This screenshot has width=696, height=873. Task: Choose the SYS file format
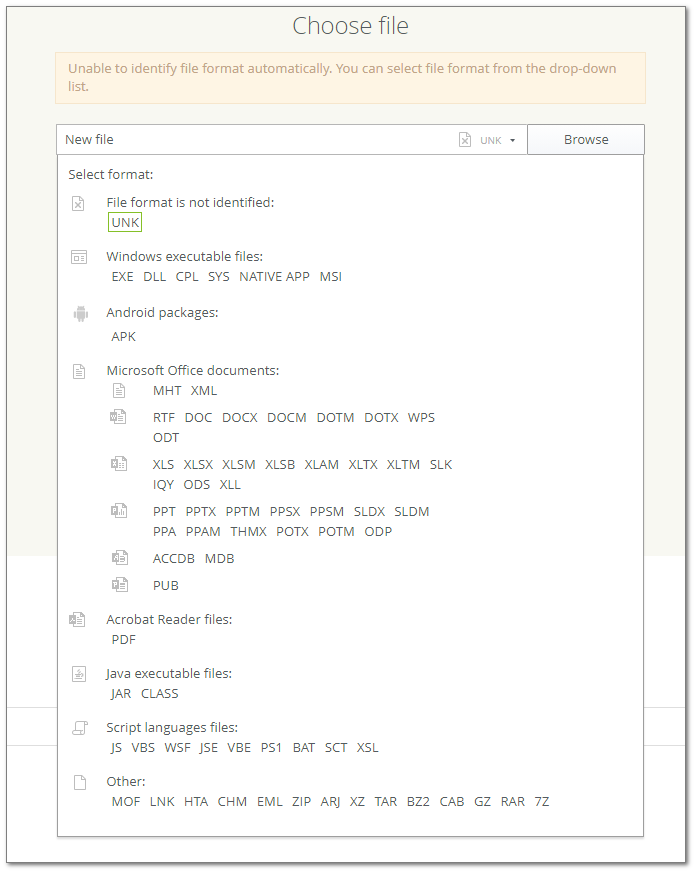click(x=219, y=277)
